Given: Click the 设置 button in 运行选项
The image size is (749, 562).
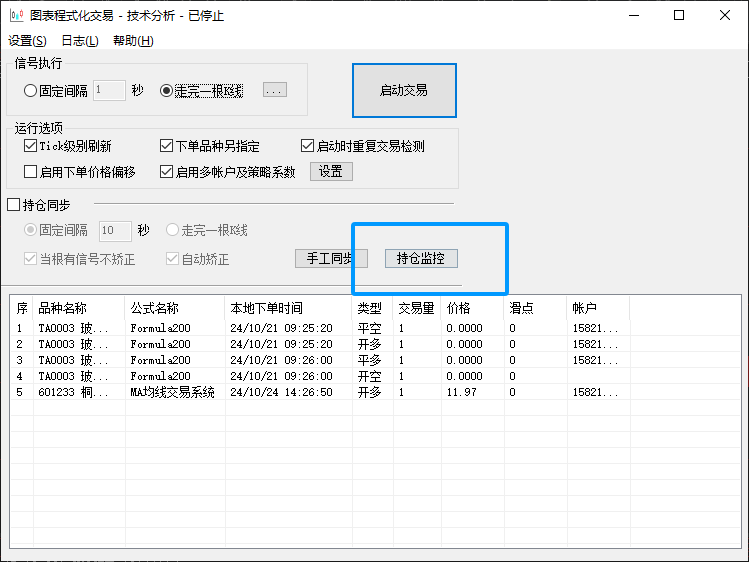Looking at the screenshot, I should click(x=331, y=172).
